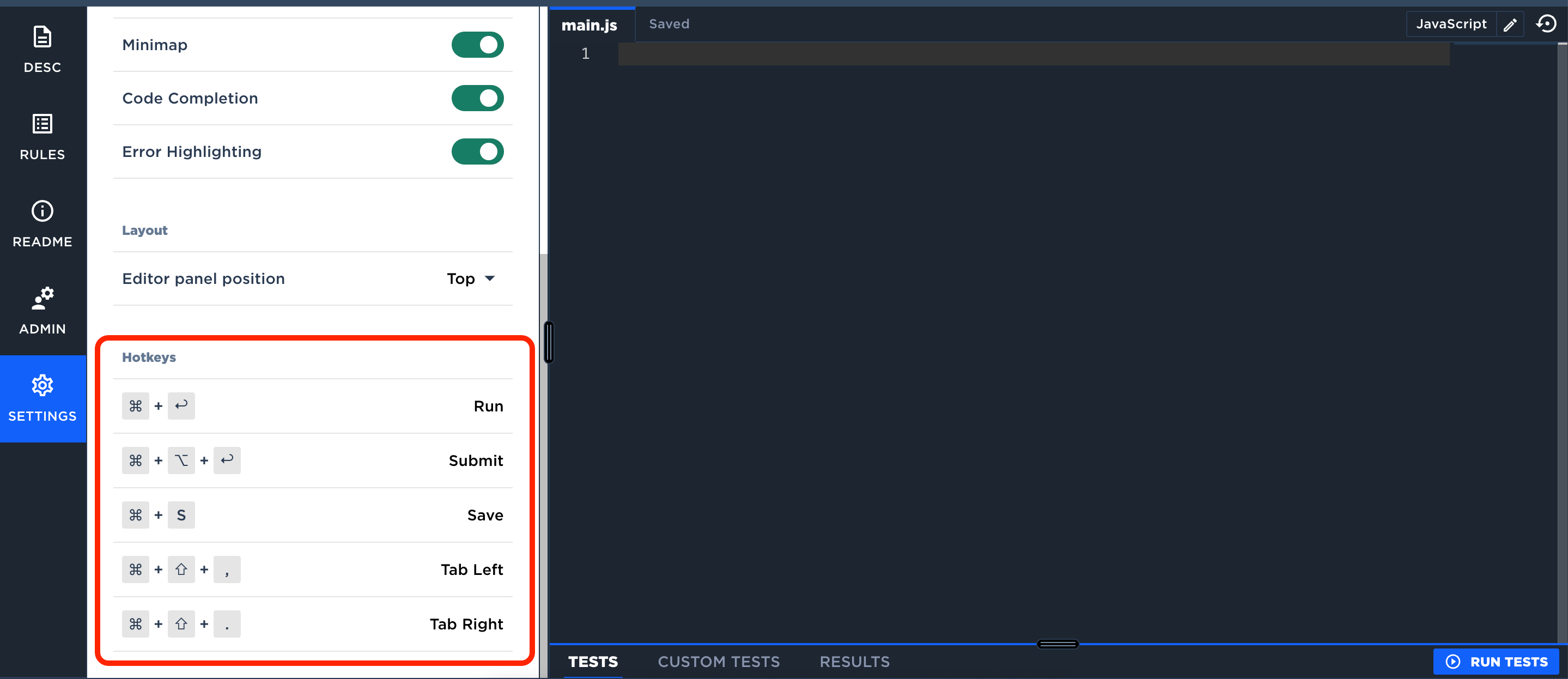
Task: Select the main.js file tab
Action: pyautogui.click(x=589, y=25)
